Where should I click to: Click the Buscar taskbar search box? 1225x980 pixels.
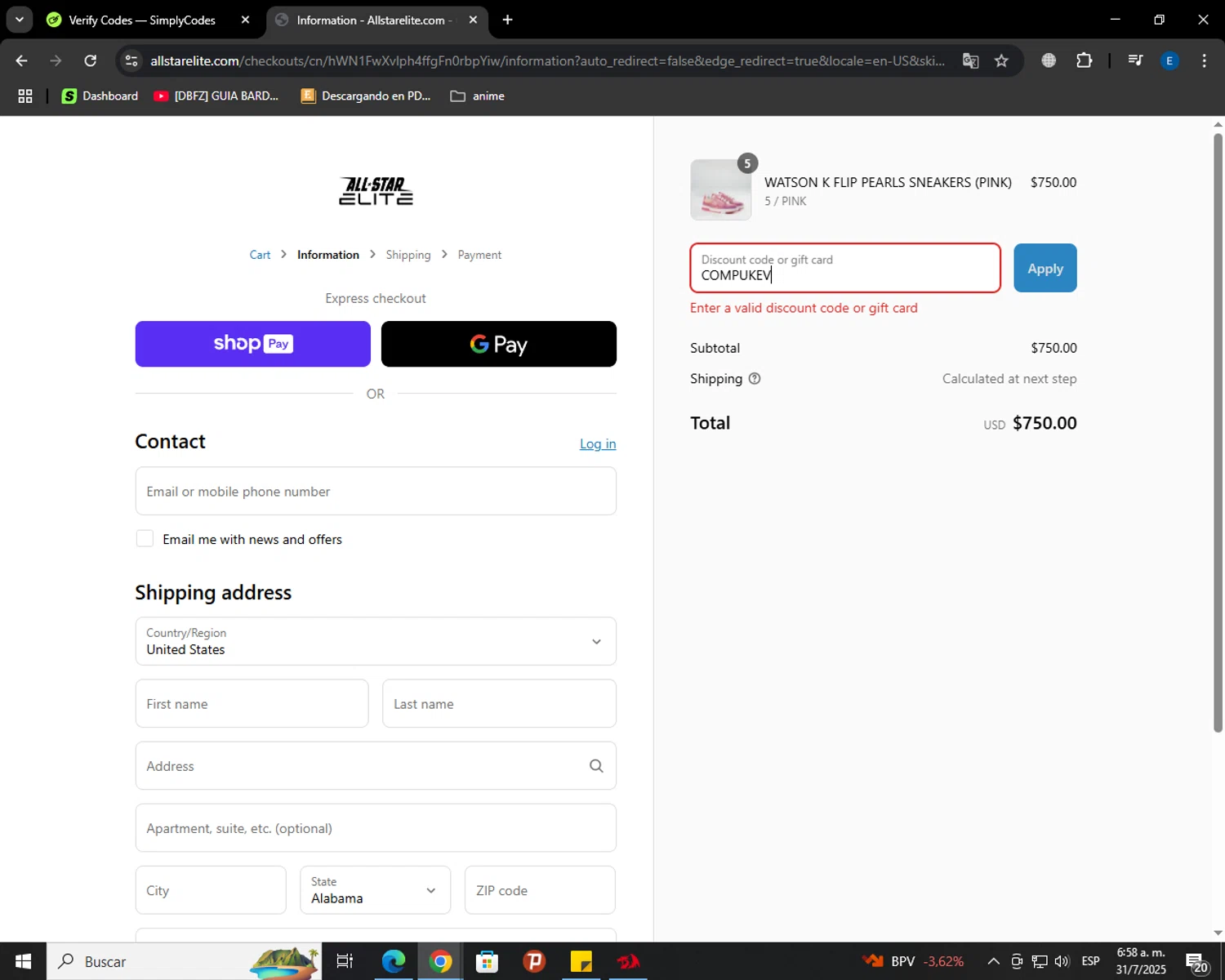(x=184, y=961)
